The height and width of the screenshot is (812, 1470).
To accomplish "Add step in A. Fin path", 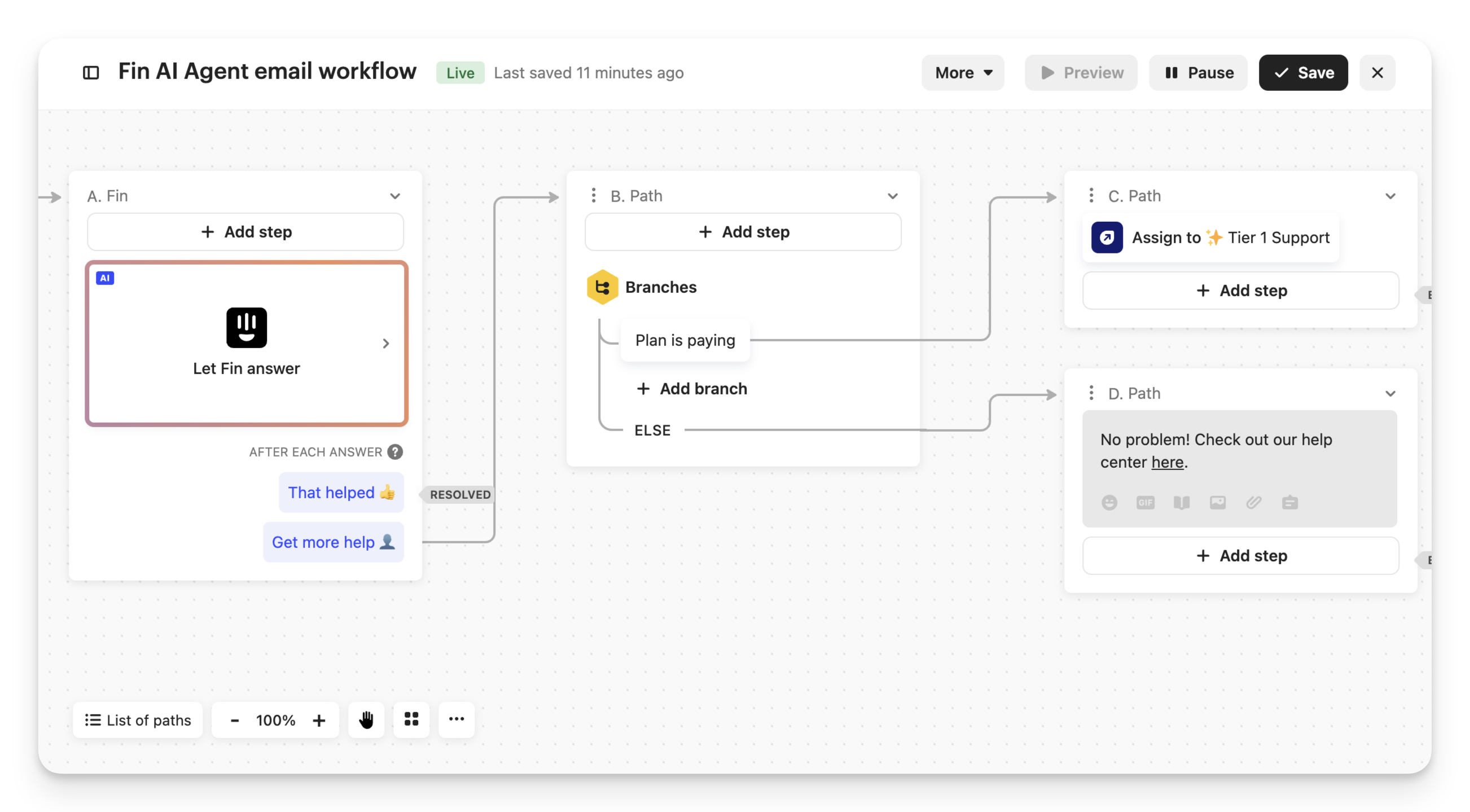I will 245,232.
